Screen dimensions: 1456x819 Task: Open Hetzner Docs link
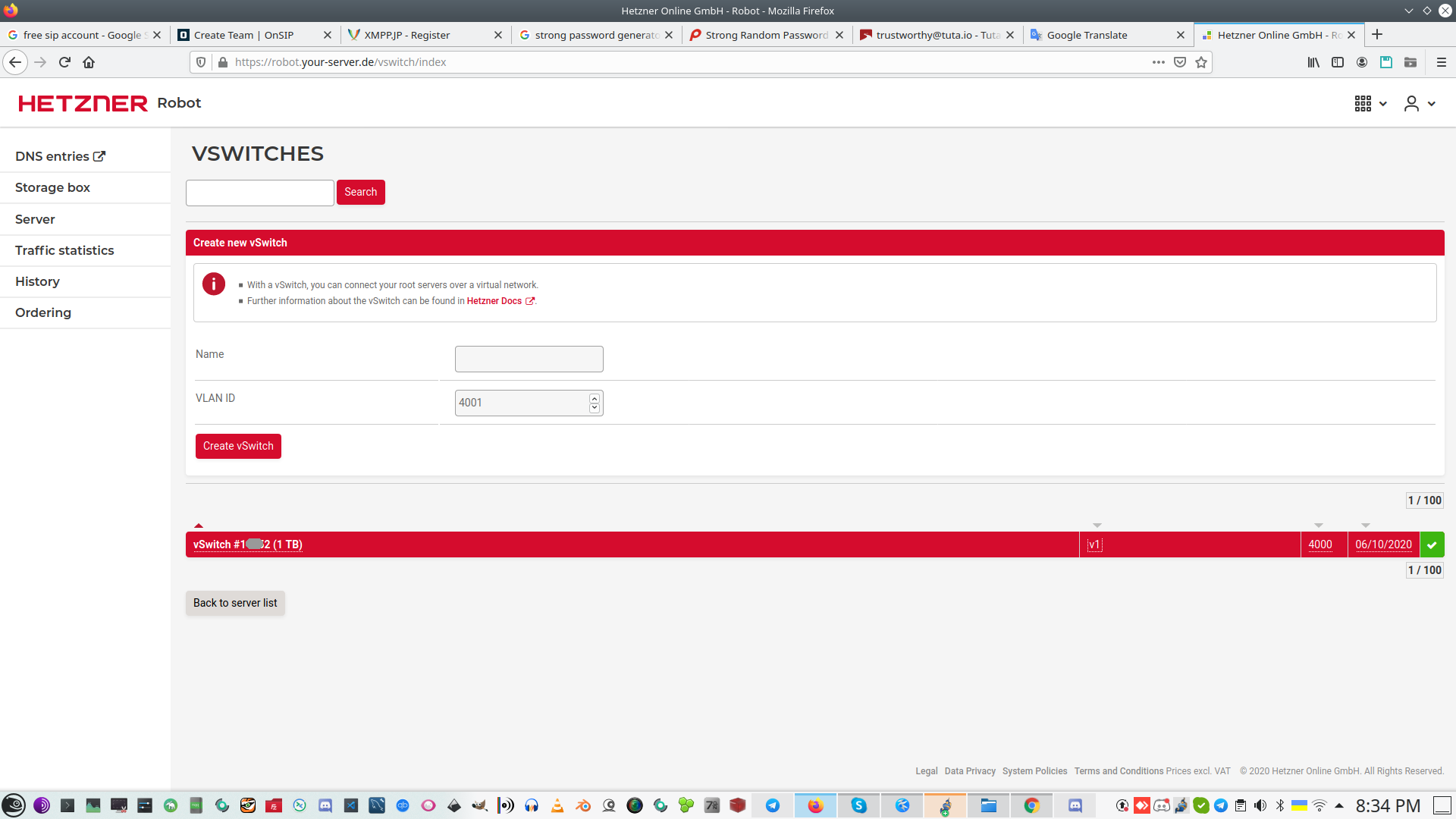coord(494,301)
